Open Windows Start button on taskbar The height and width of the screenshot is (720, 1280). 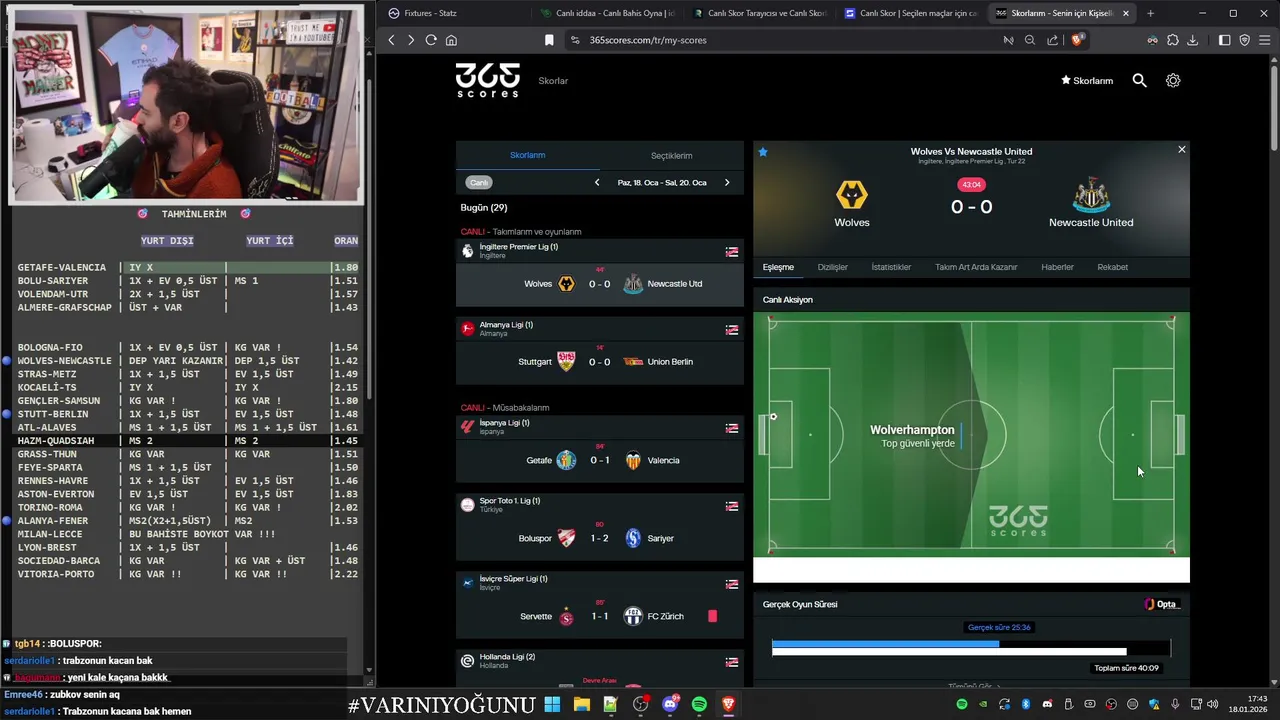552,705
